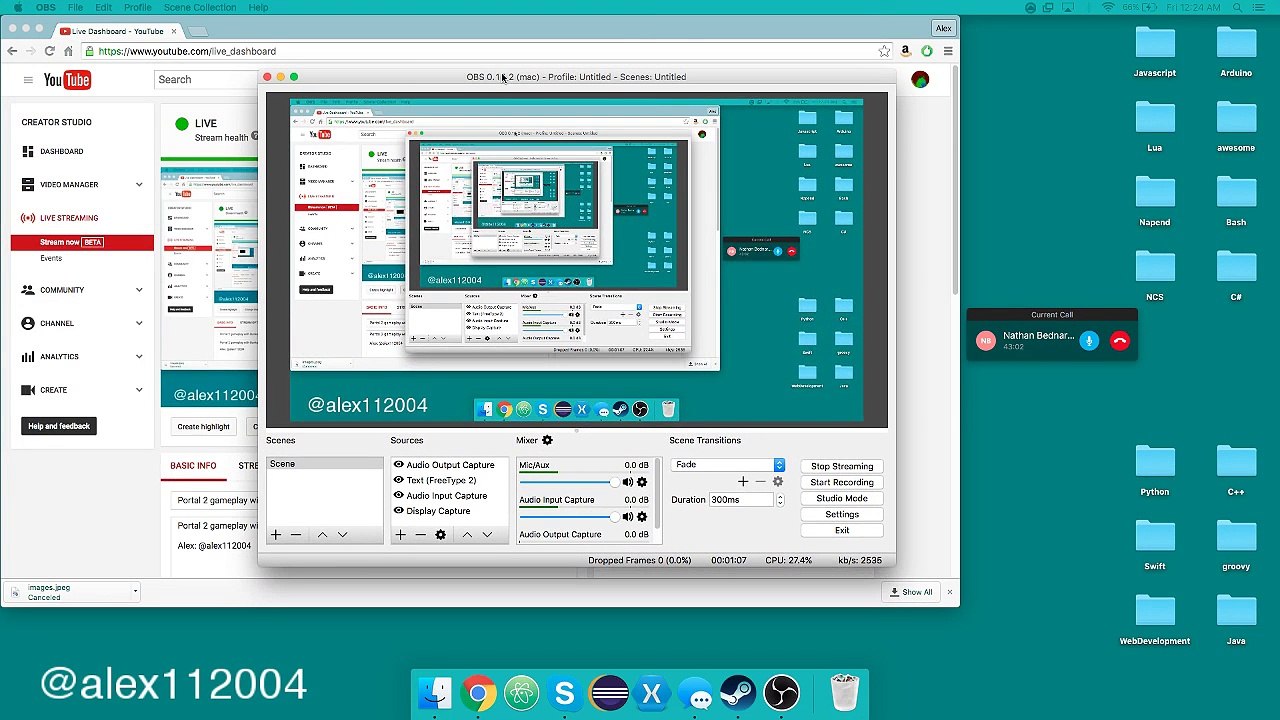The width and height of the screenshot is (1280, 720).
Task: Expand the Channel section
Action: 139,323
